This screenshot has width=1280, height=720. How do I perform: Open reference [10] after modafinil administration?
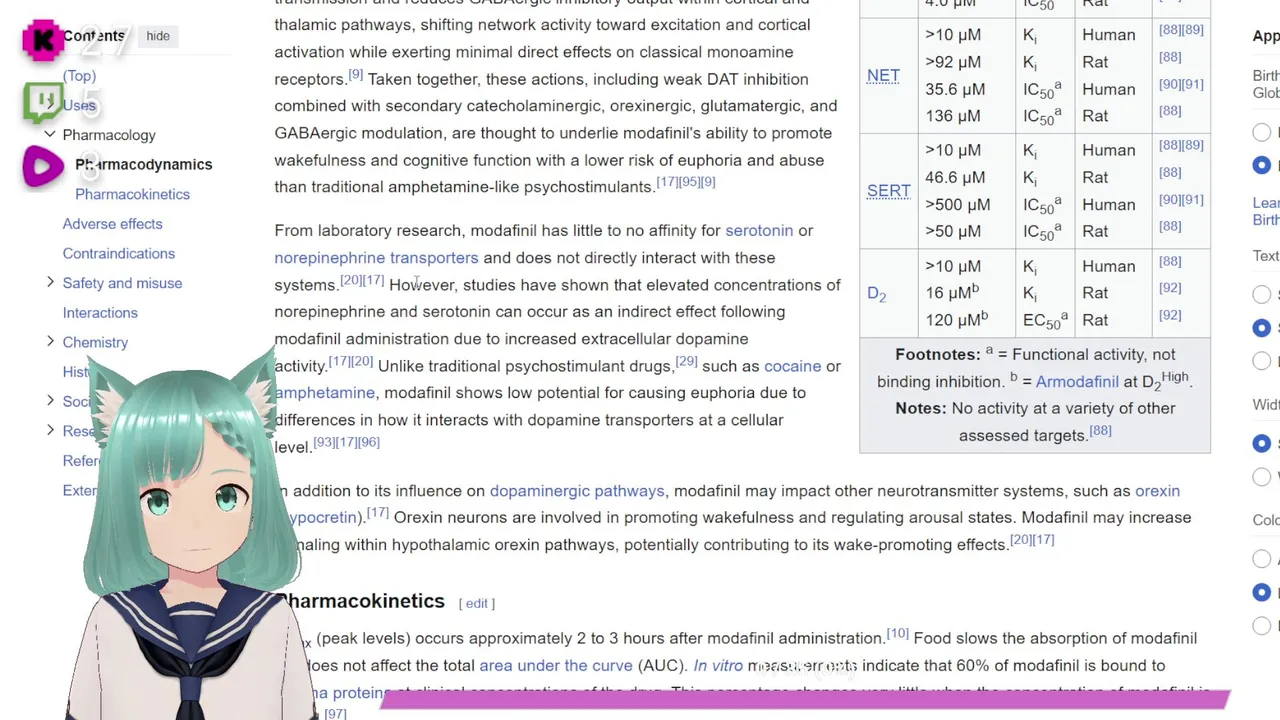point(897,633)
